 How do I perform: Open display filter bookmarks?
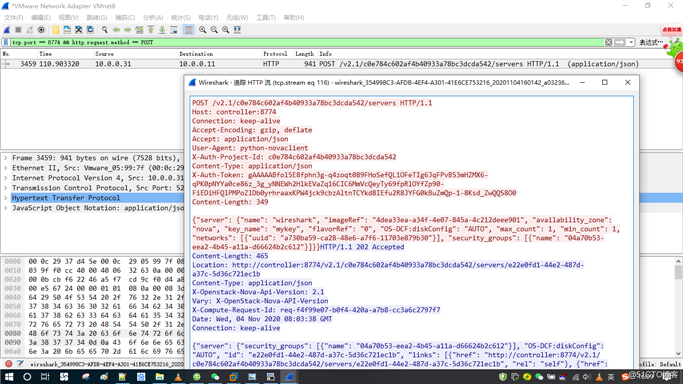(x=6, y=42)
